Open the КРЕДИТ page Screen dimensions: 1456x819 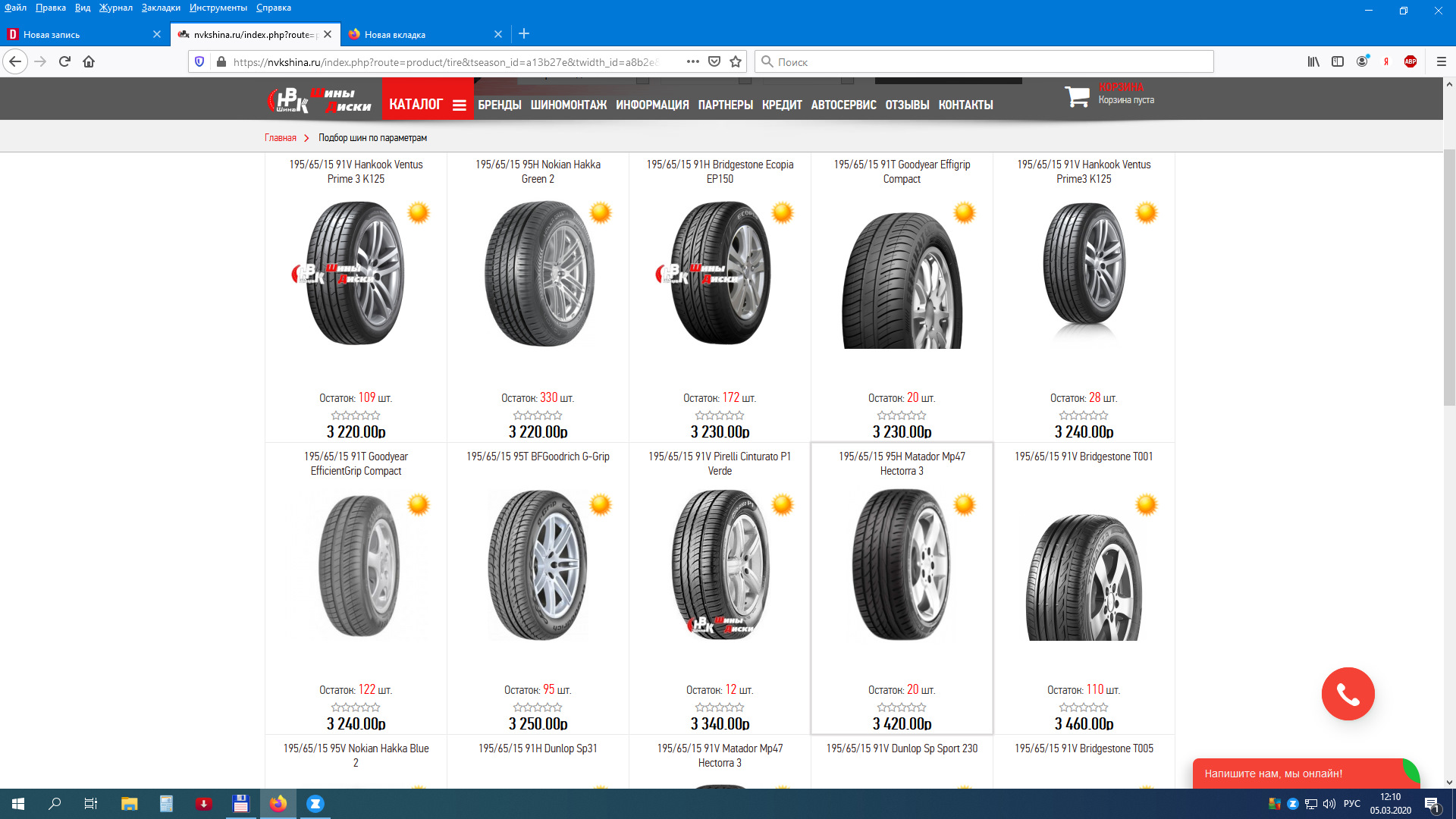coord(782,105)
